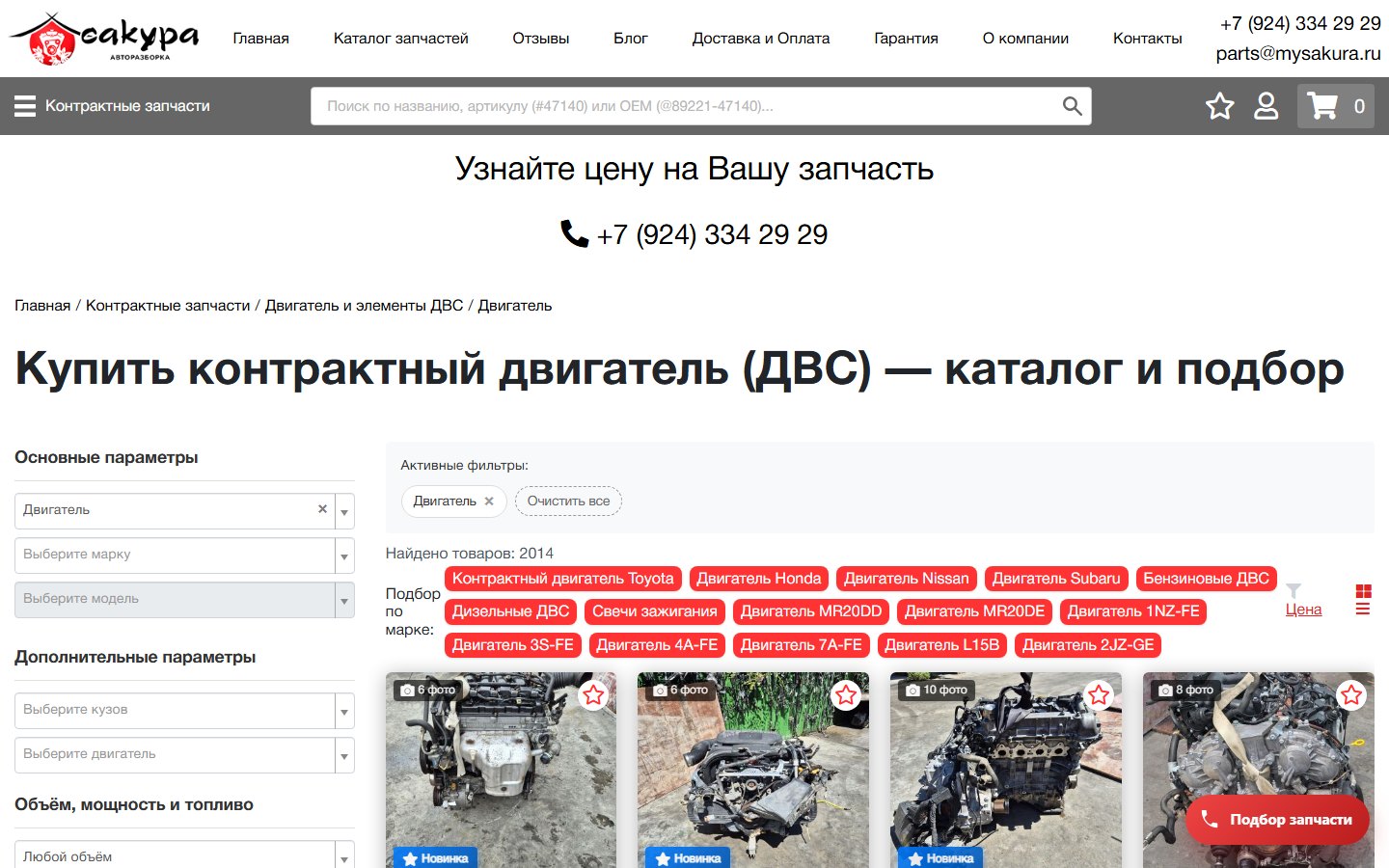Click the Подбор запчасти floating button

click(1277, 820)
